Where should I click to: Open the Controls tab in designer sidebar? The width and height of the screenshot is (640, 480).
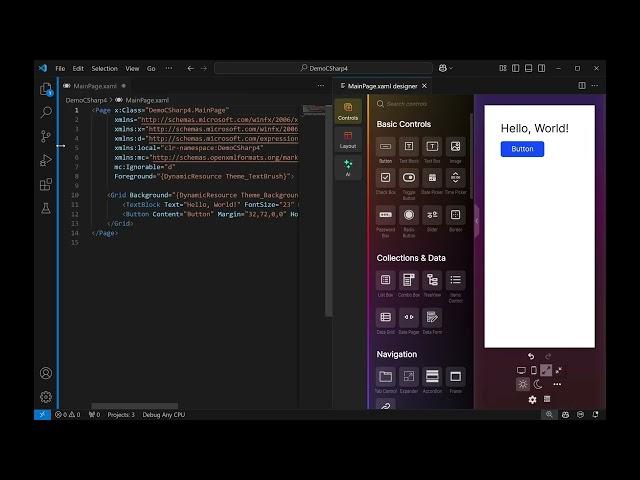point(348,111)
